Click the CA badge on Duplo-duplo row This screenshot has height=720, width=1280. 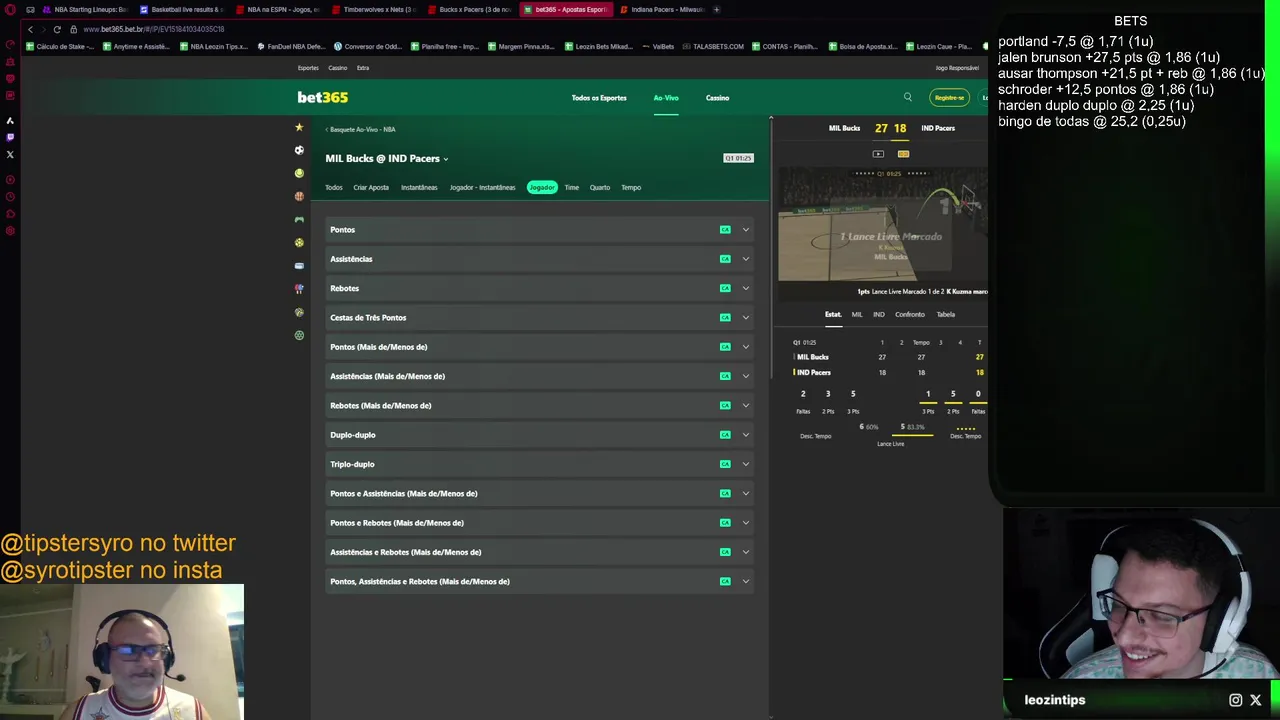[x=725, y=435]
